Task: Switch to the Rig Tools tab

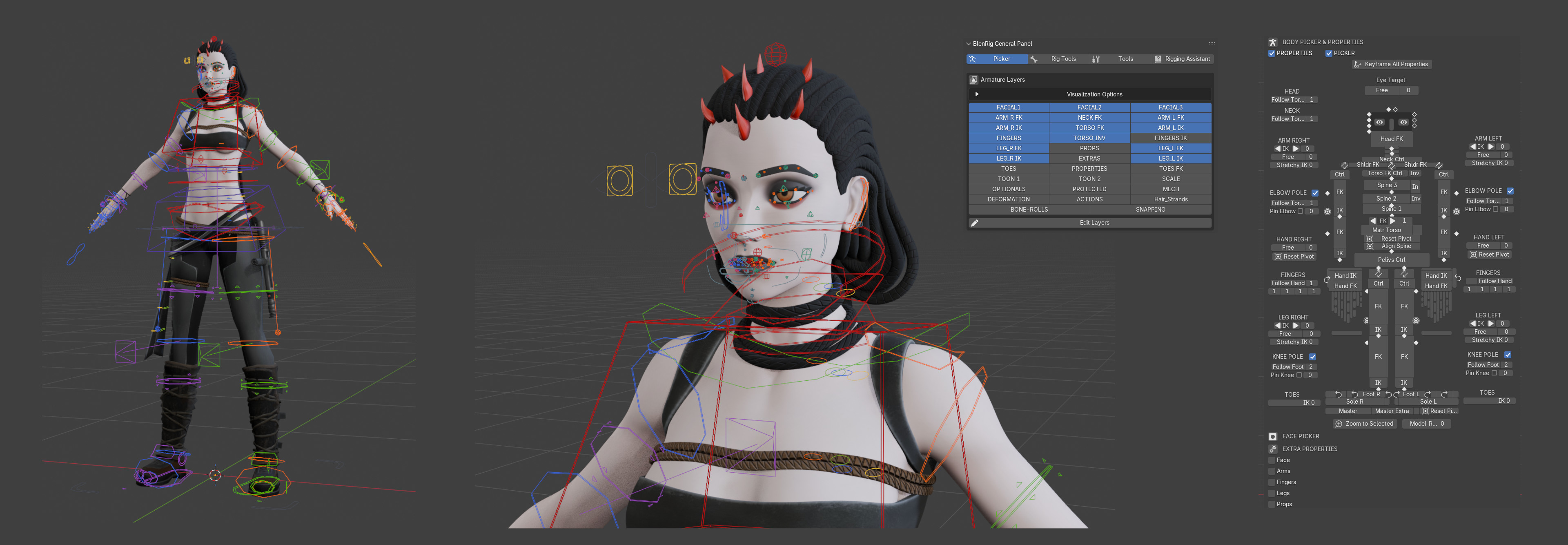Action: (x=1058, y=59)
